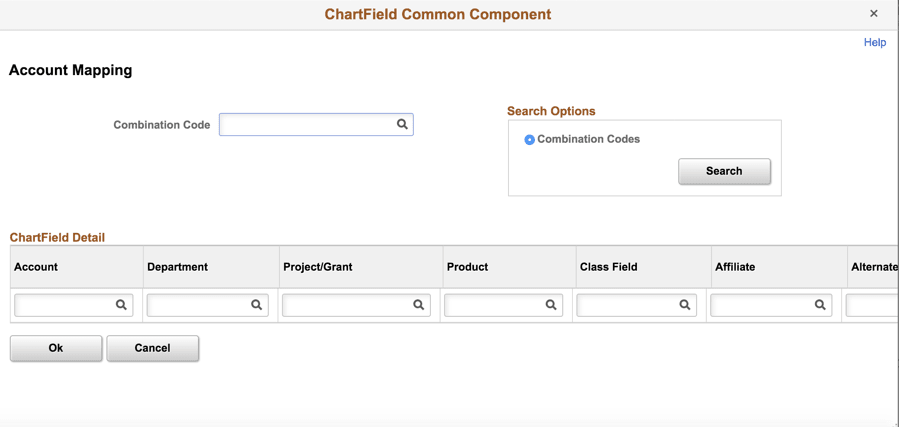Focus the Class Field input box

(627, 305)
